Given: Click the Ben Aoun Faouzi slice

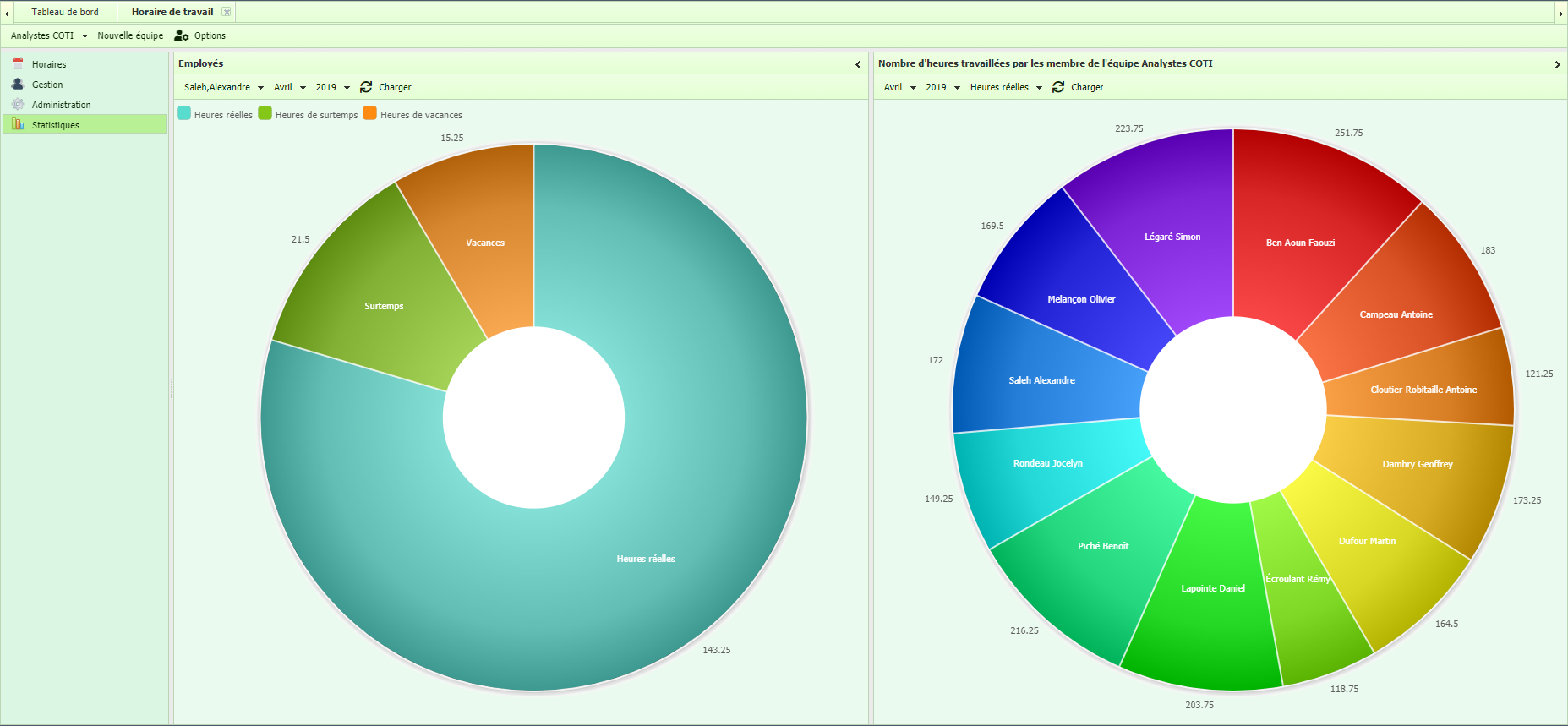Looking at the screenshot, I should tap(1300, 243).
